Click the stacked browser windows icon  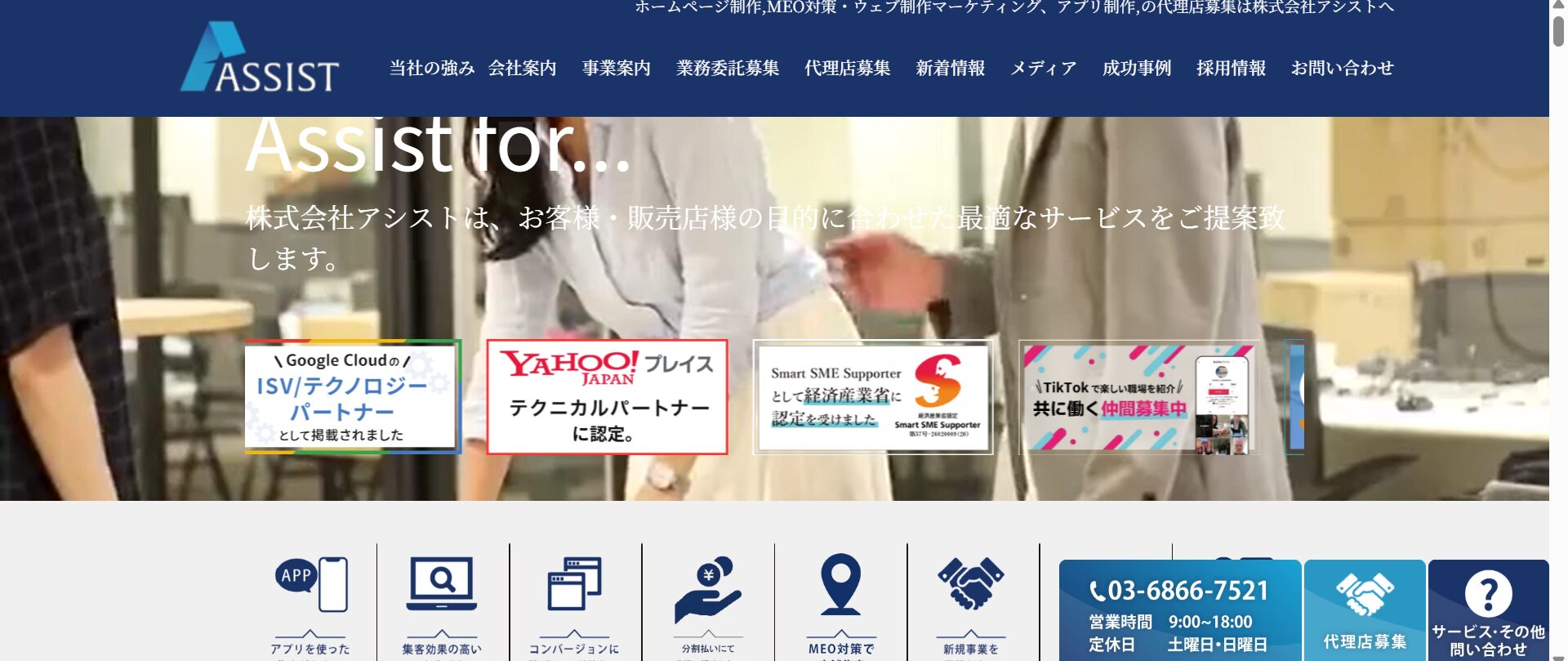click(574, 583)
